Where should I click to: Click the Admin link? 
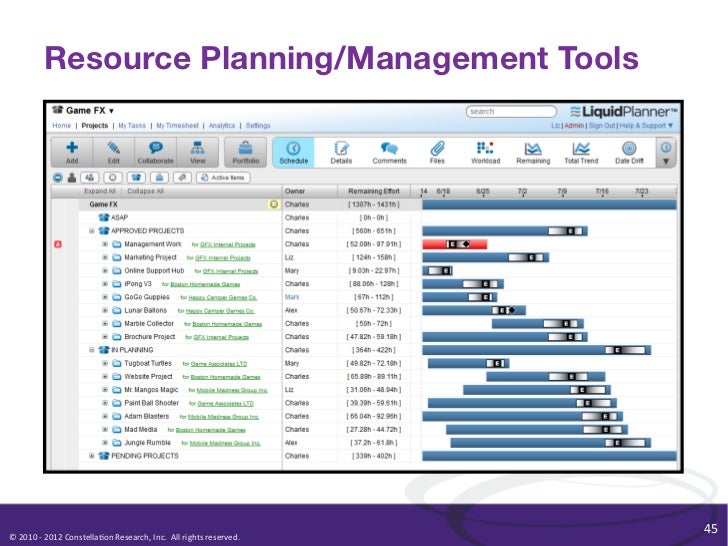(573, 125)
